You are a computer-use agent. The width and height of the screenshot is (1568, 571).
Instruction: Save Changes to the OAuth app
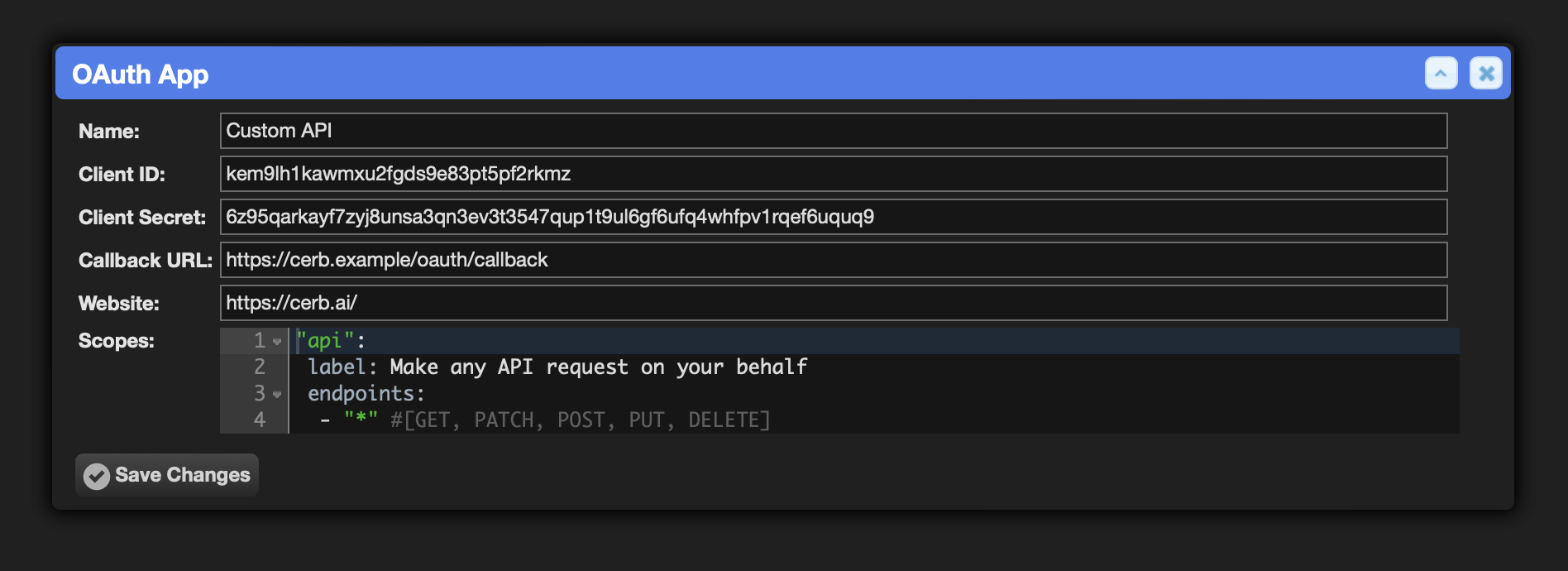(x=167, y=475)
